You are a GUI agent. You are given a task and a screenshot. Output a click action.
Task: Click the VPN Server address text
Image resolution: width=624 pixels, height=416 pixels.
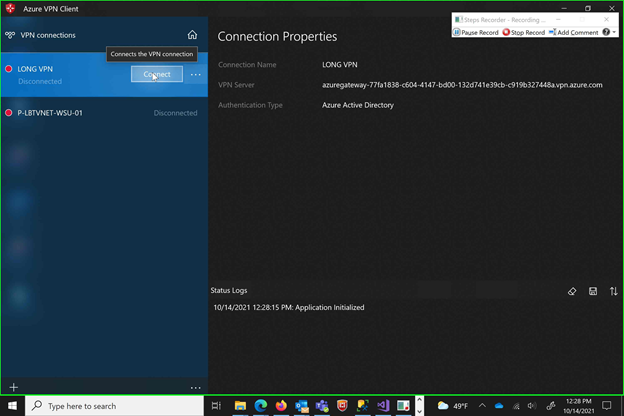[462, 85]
